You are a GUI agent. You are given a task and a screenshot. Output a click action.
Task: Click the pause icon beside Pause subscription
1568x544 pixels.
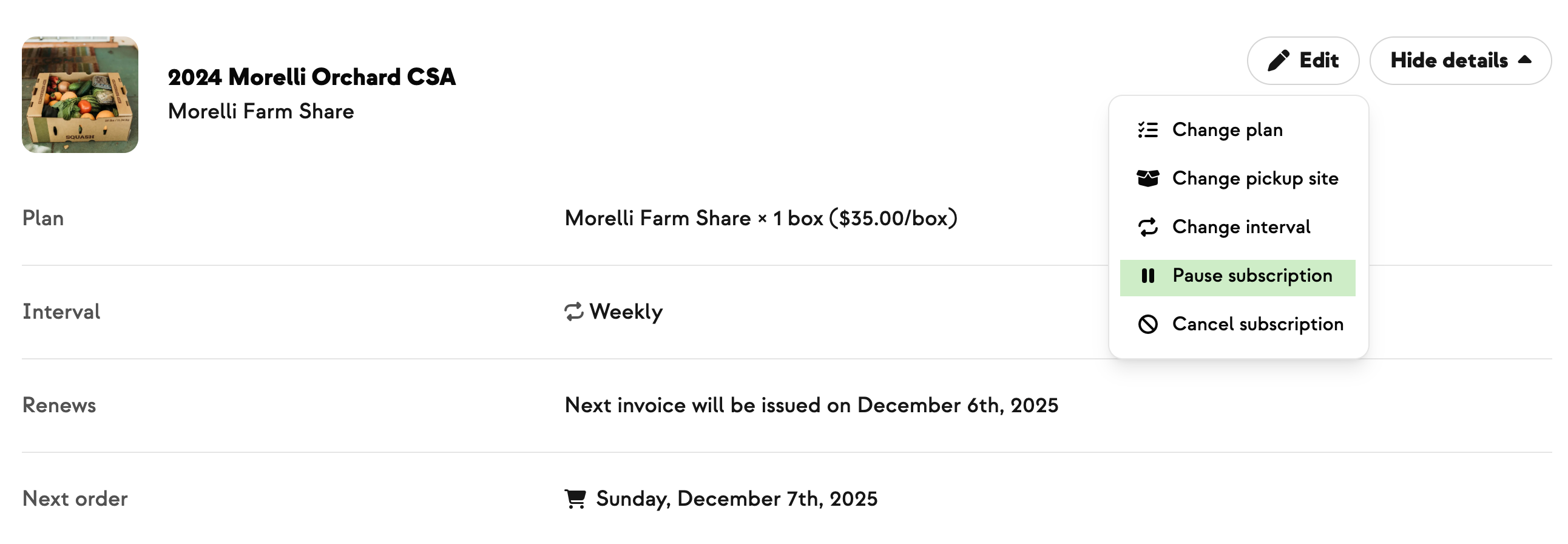(1147, 276)
